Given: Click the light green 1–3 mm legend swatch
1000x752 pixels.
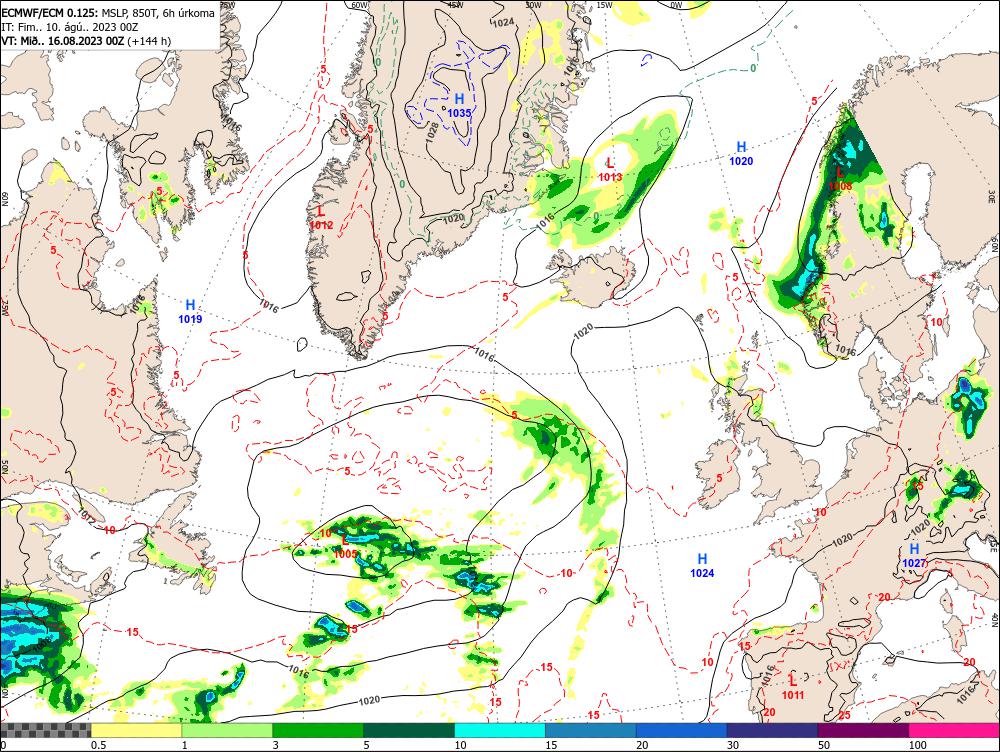Looking at the screenshot, I should point(226,730).
